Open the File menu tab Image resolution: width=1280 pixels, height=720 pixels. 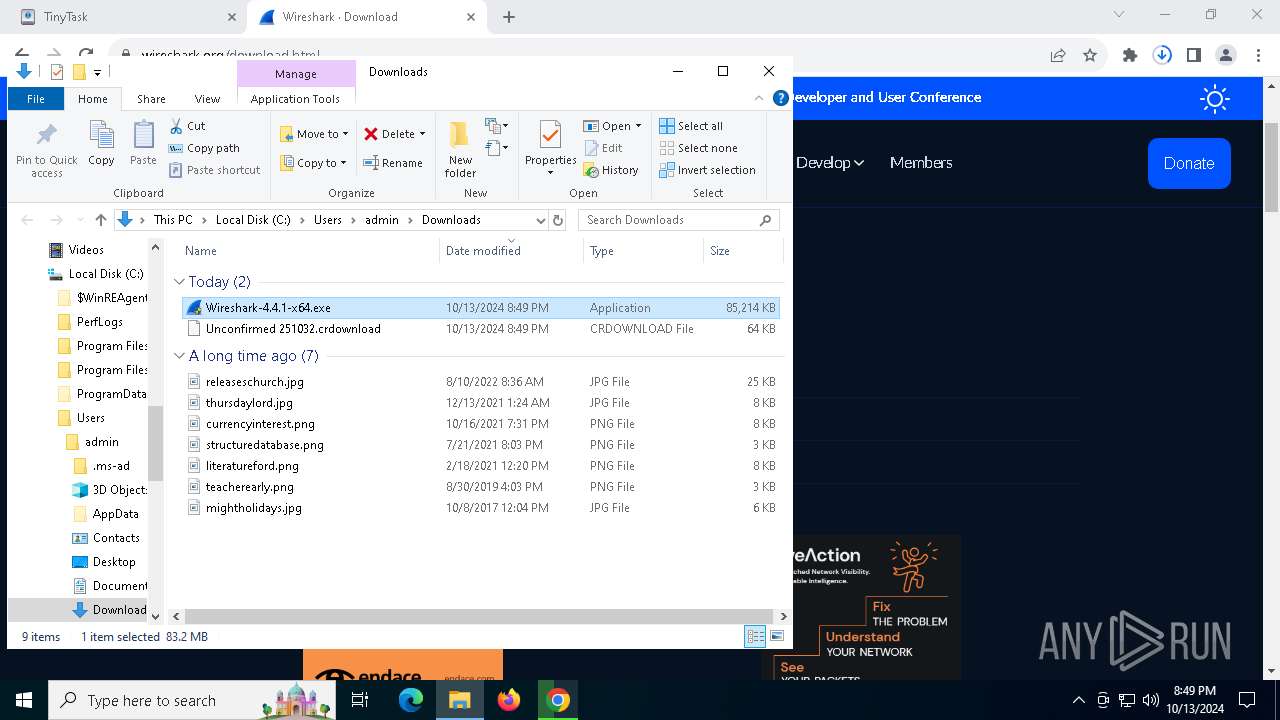36,99
